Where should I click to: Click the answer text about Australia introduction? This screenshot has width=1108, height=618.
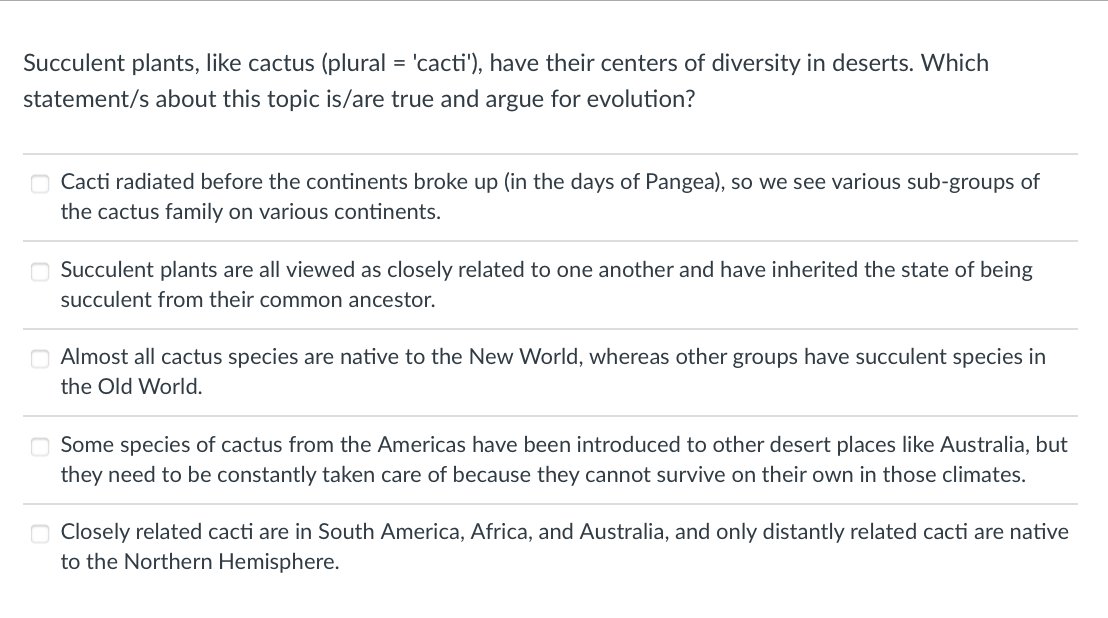[x=564, y=459]
